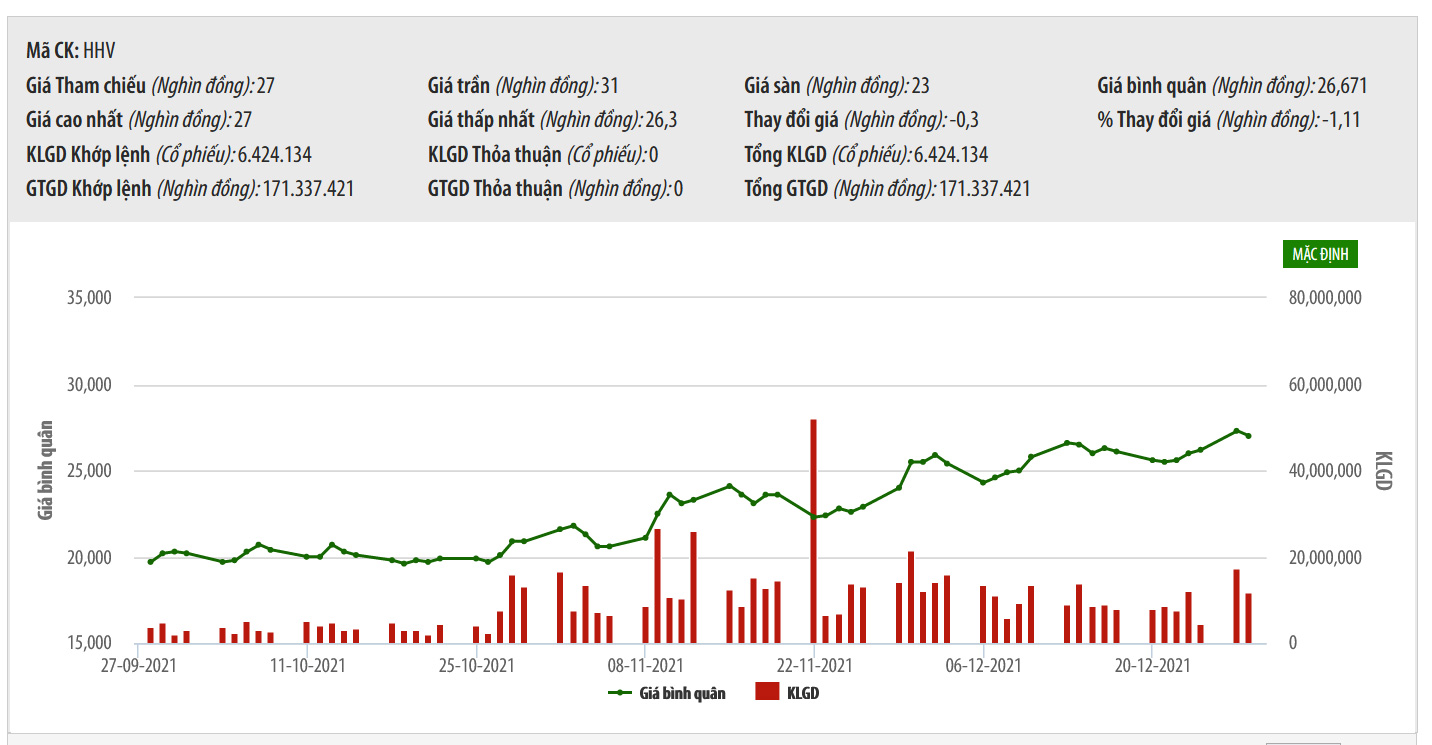Click the last red volume bar on the right
The height and width of the screenshot is (745, 1432).
coord(1248,618)
